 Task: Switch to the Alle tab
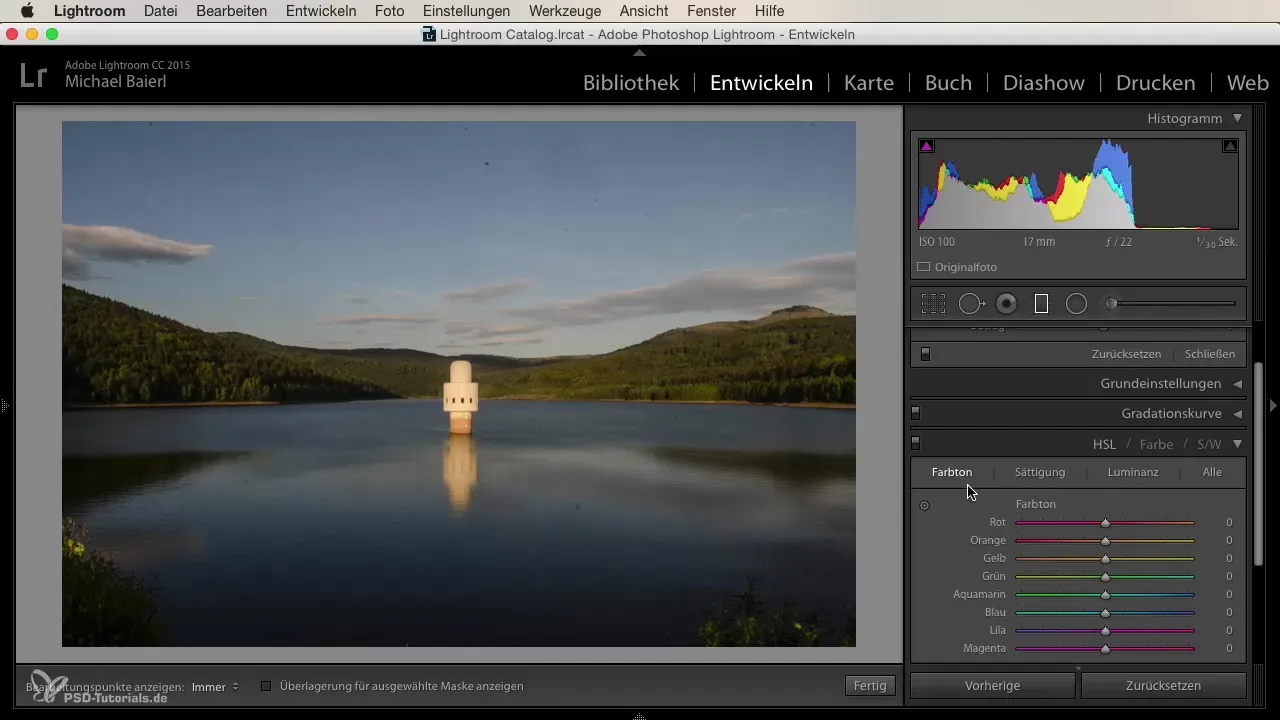coord(1212,472)
